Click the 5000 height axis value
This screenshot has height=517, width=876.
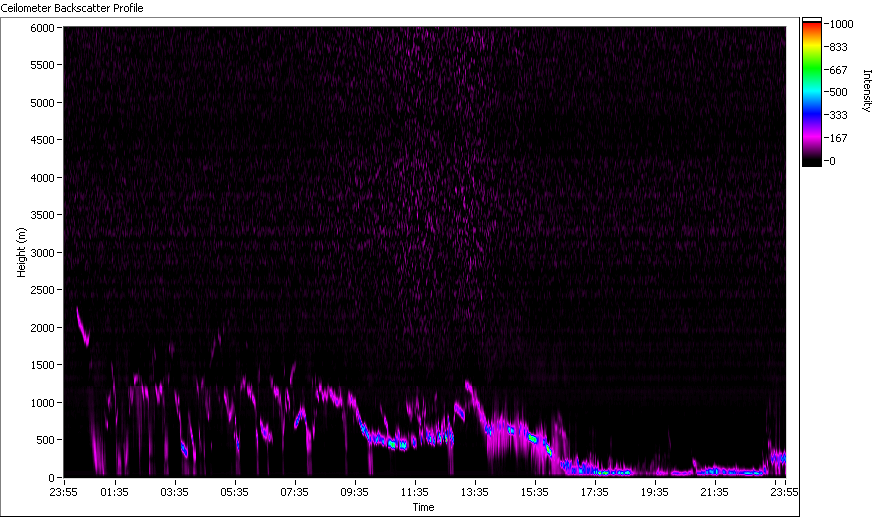[x=42, y=103]
